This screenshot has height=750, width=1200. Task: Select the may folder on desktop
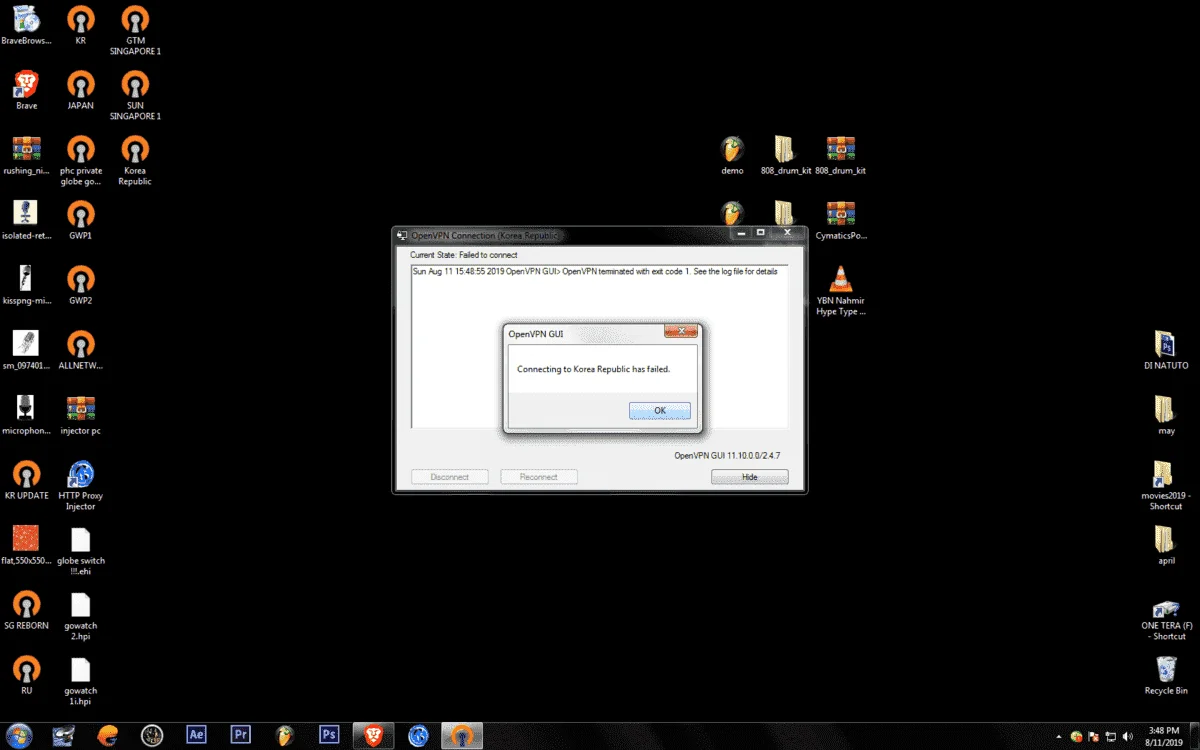pyautogui.click(x=1165, y=415)
